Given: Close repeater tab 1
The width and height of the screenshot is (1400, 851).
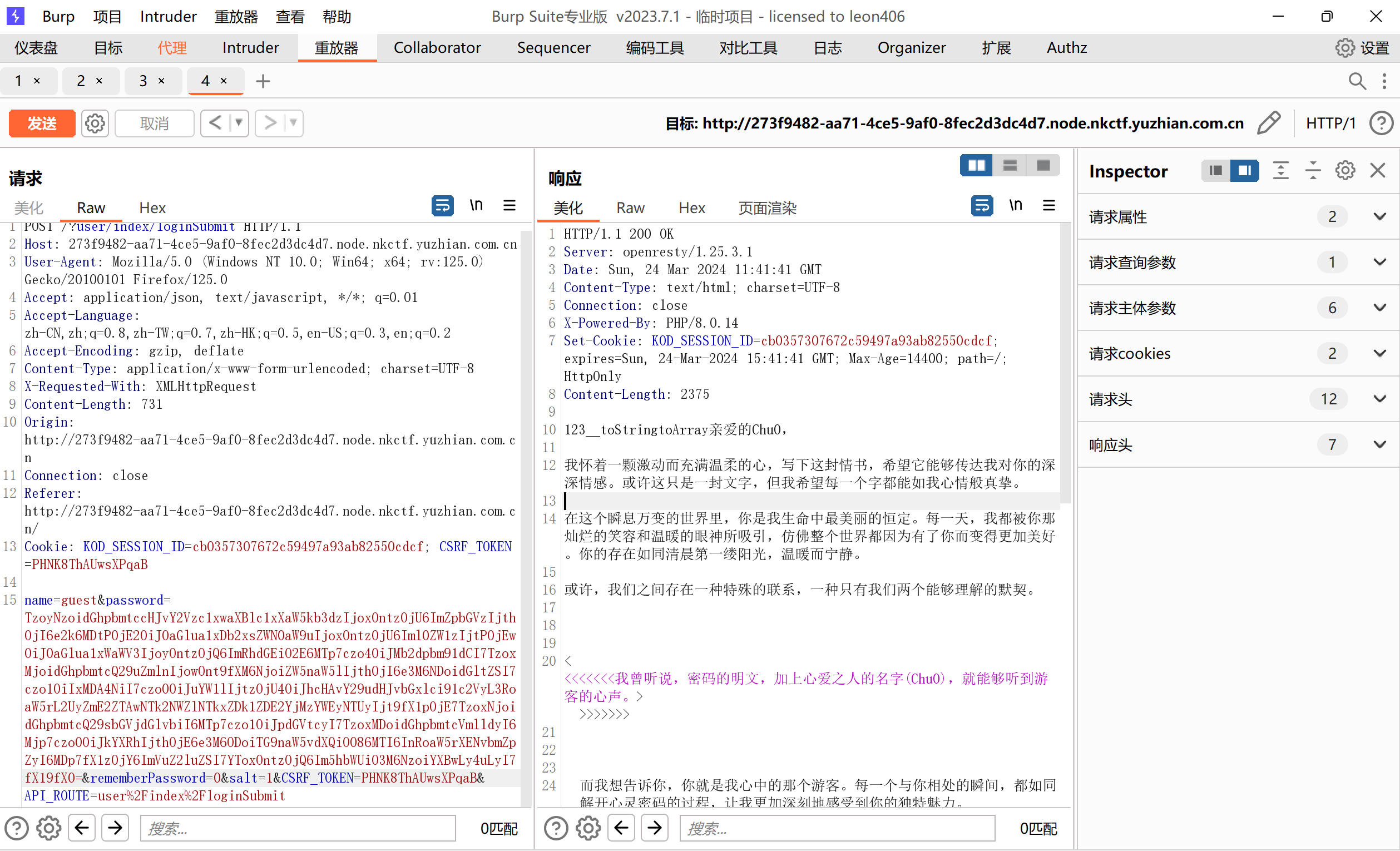Looking at the screenshot, I should [x=37, y=81].
